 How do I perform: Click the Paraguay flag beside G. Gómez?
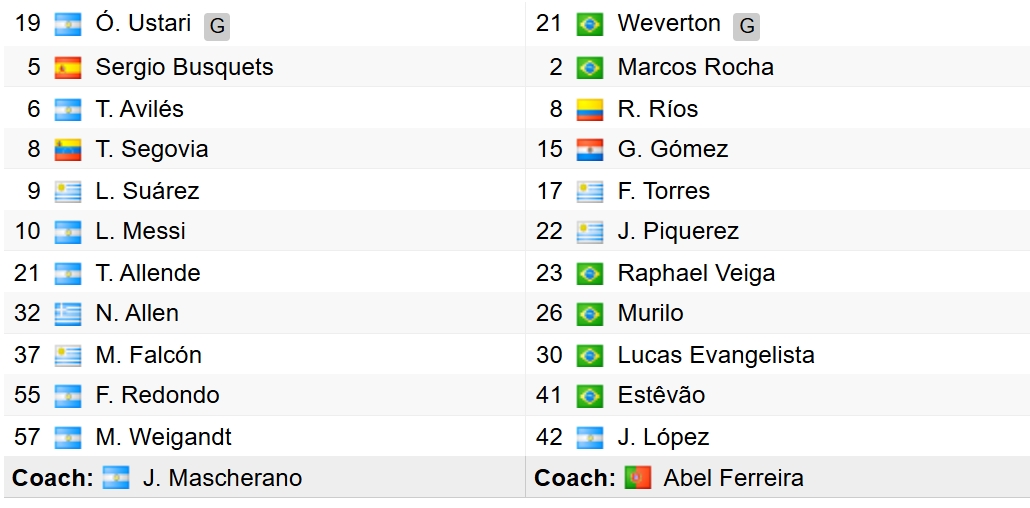pos(590,150)
